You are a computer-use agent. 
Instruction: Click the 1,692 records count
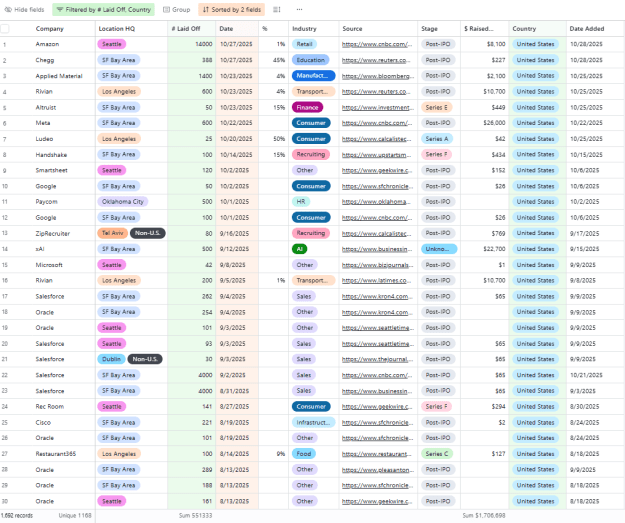(17, 515)
